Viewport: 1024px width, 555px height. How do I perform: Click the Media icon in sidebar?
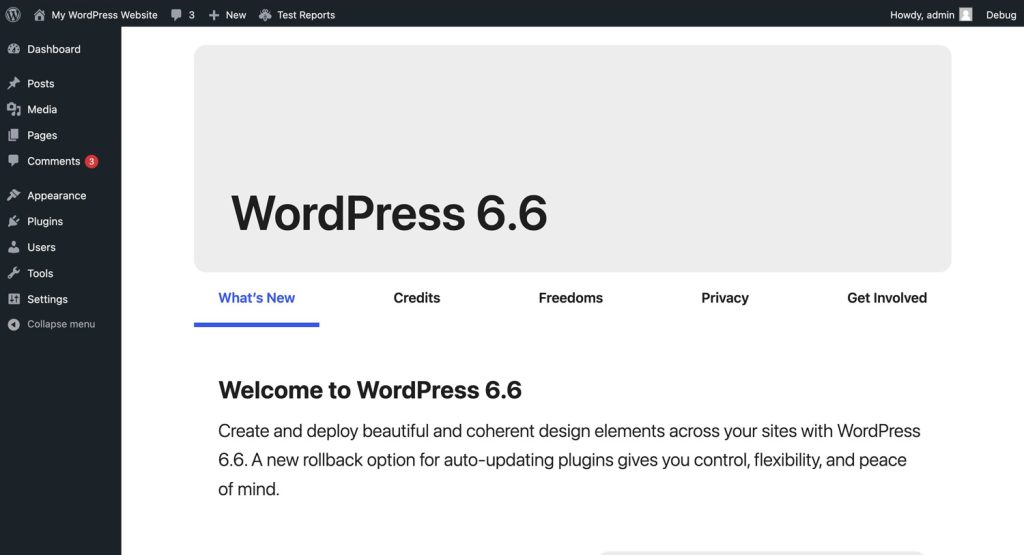pos(14,109)
